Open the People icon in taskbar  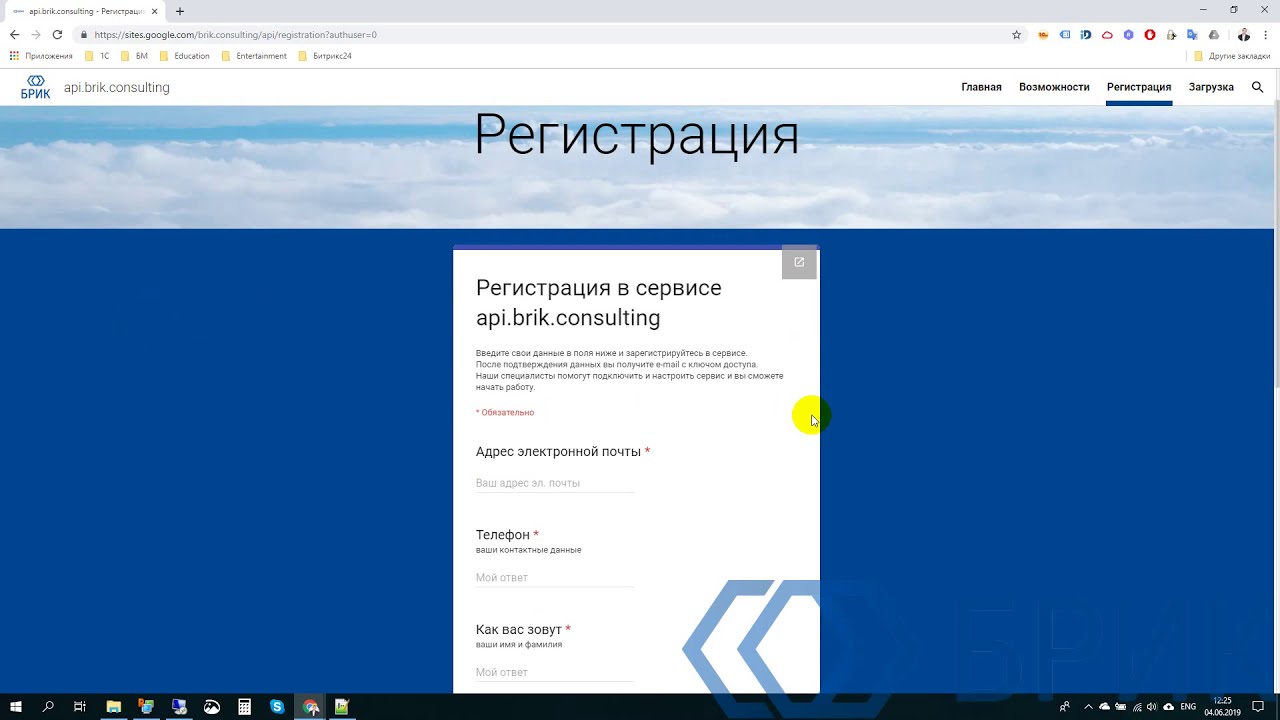point(1064,707)
